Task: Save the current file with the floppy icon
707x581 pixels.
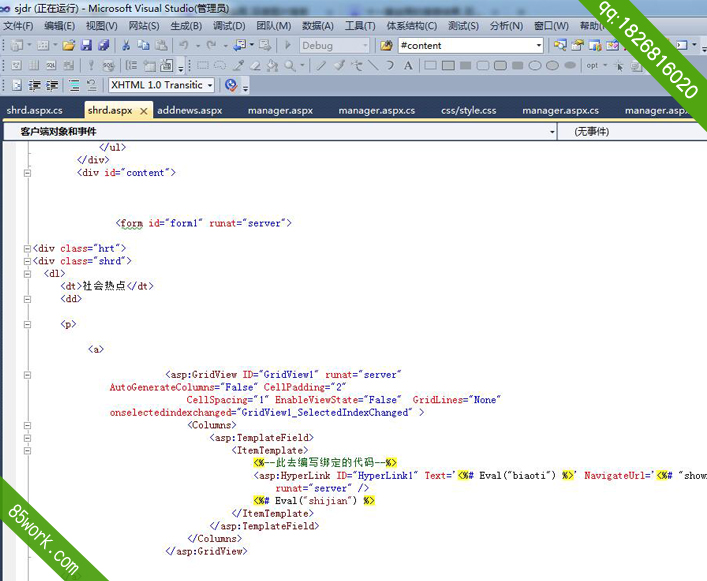Action: pyautogui.click(x=86, y=45)
